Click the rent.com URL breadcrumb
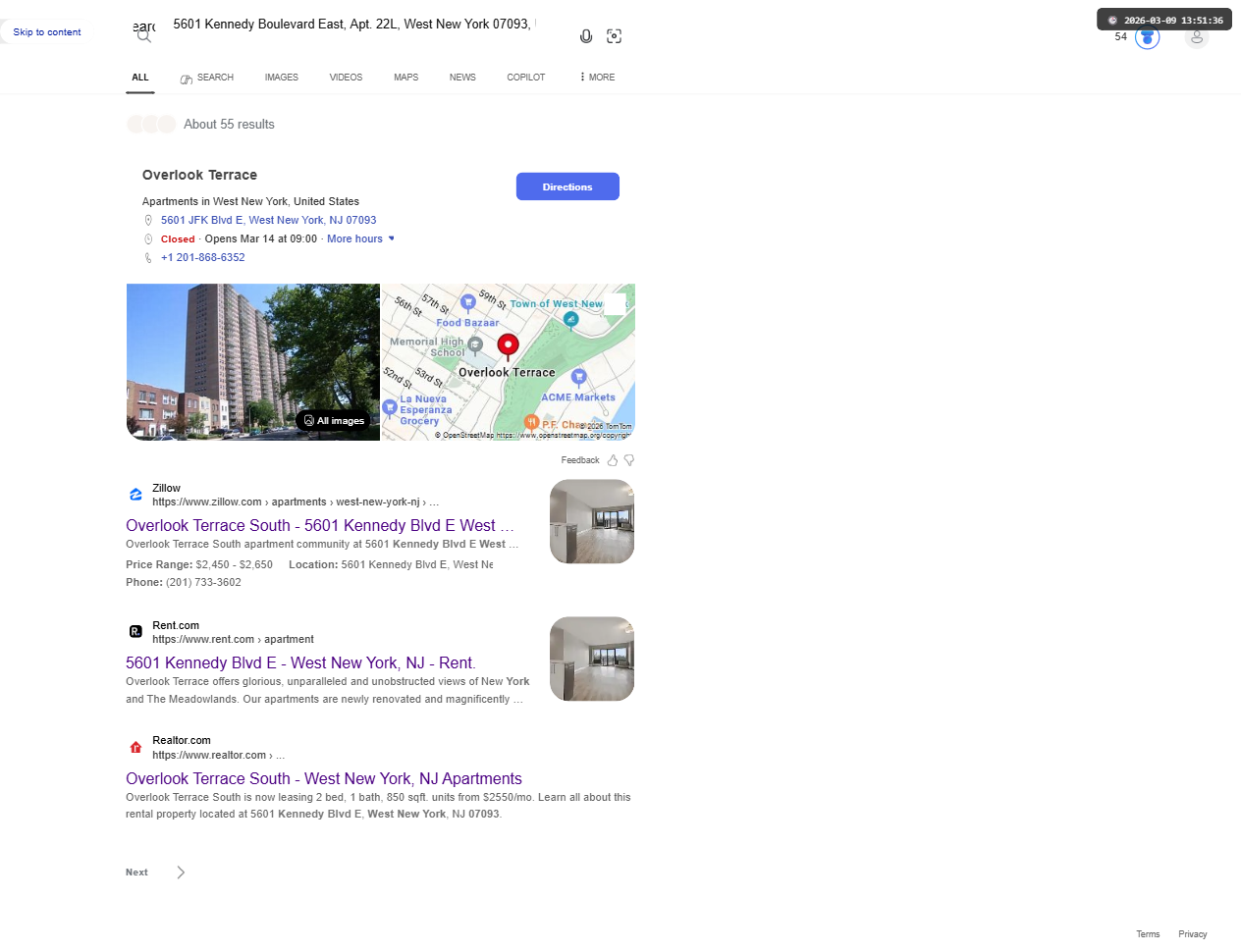 (233, 640)
